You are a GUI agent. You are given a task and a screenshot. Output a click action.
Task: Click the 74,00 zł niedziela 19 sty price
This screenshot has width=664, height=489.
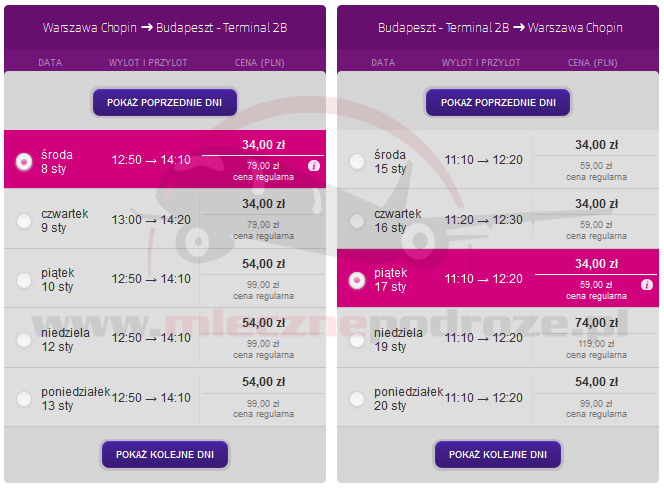coord(596,323)
